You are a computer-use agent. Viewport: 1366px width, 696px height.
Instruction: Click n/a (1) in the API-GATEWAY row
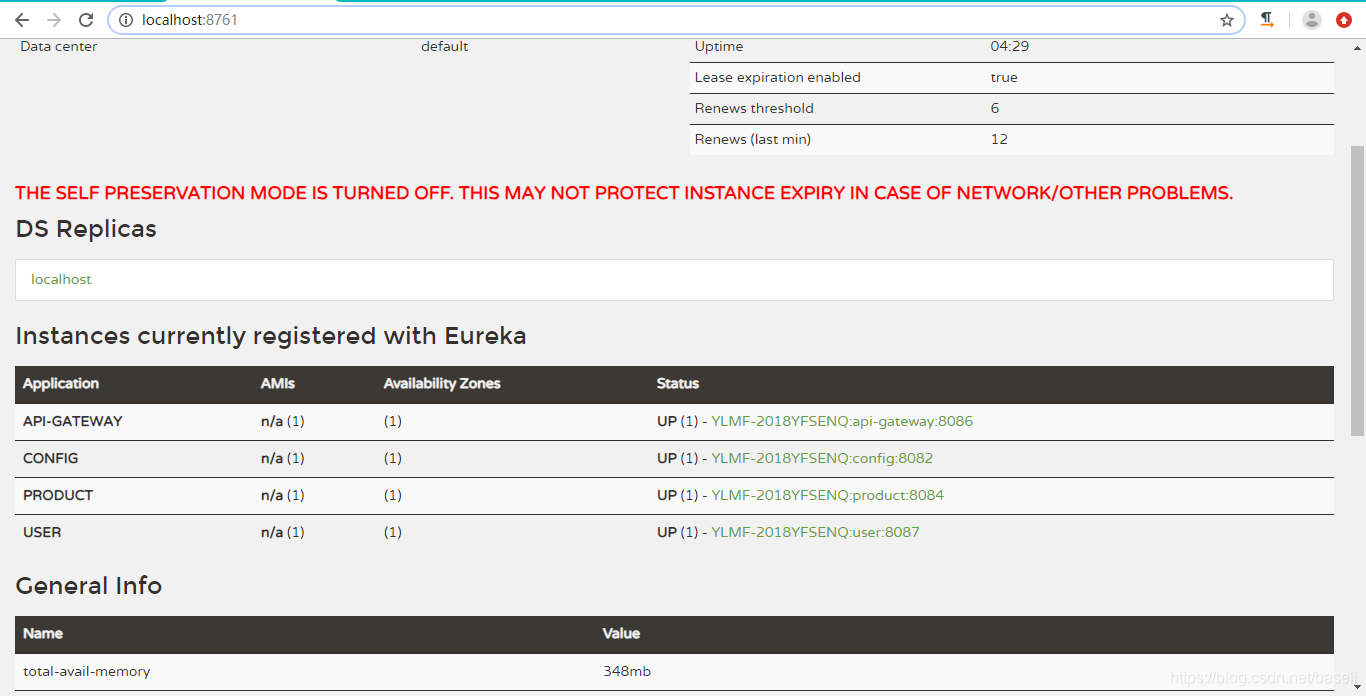[283, 421]
